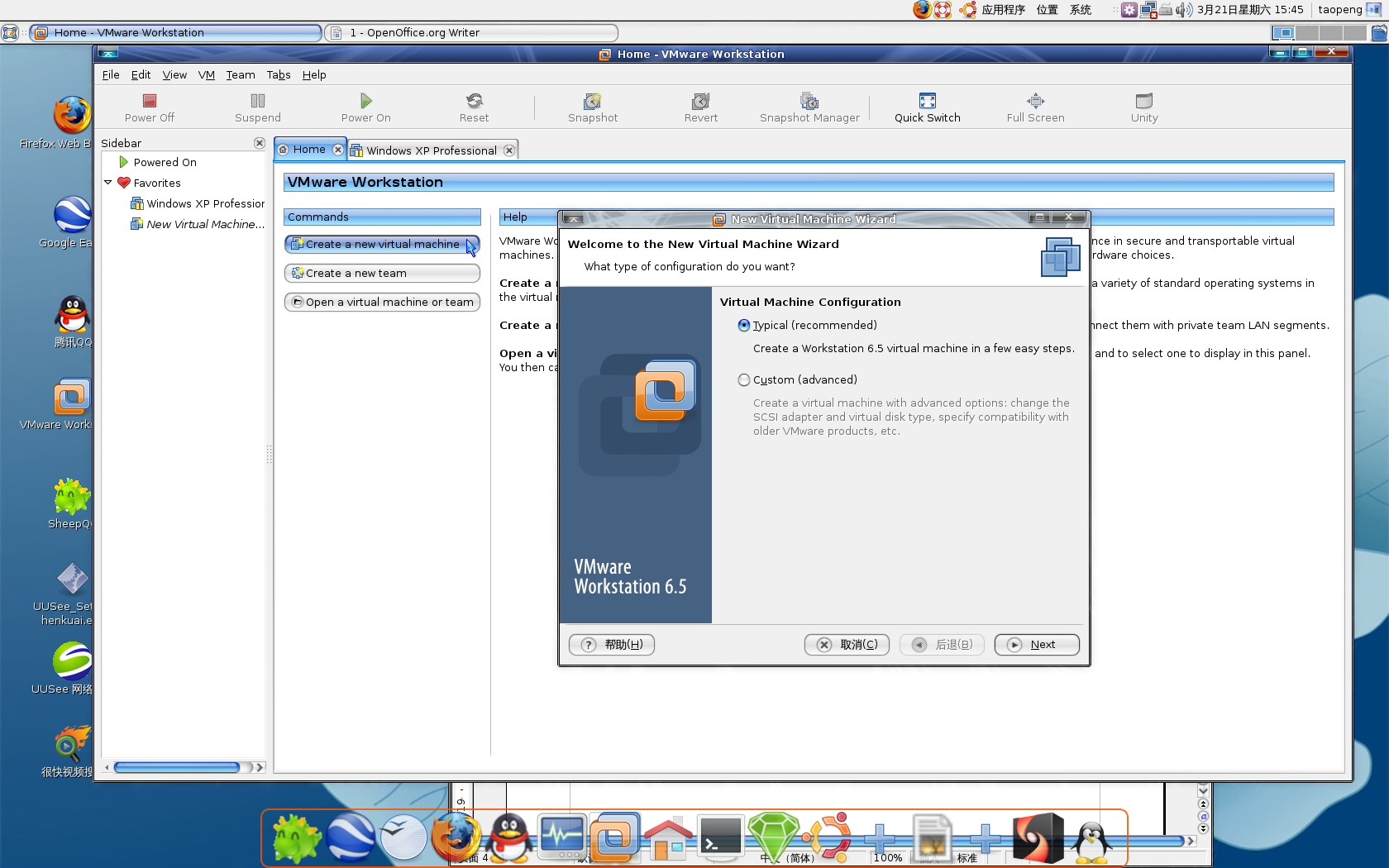Close the Windows XP Professional tab
The height and width of the screenshot is (868, 1389).
click(509, 150)
